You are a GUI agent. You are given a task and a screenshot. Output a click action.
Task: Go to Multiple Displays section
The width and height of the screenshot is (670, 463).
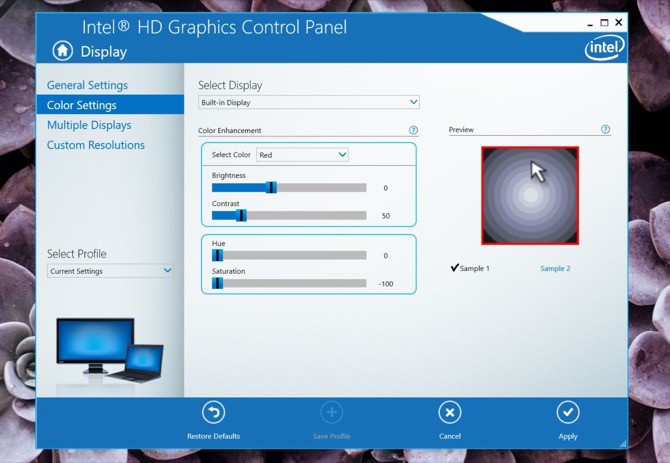(89, 125)
